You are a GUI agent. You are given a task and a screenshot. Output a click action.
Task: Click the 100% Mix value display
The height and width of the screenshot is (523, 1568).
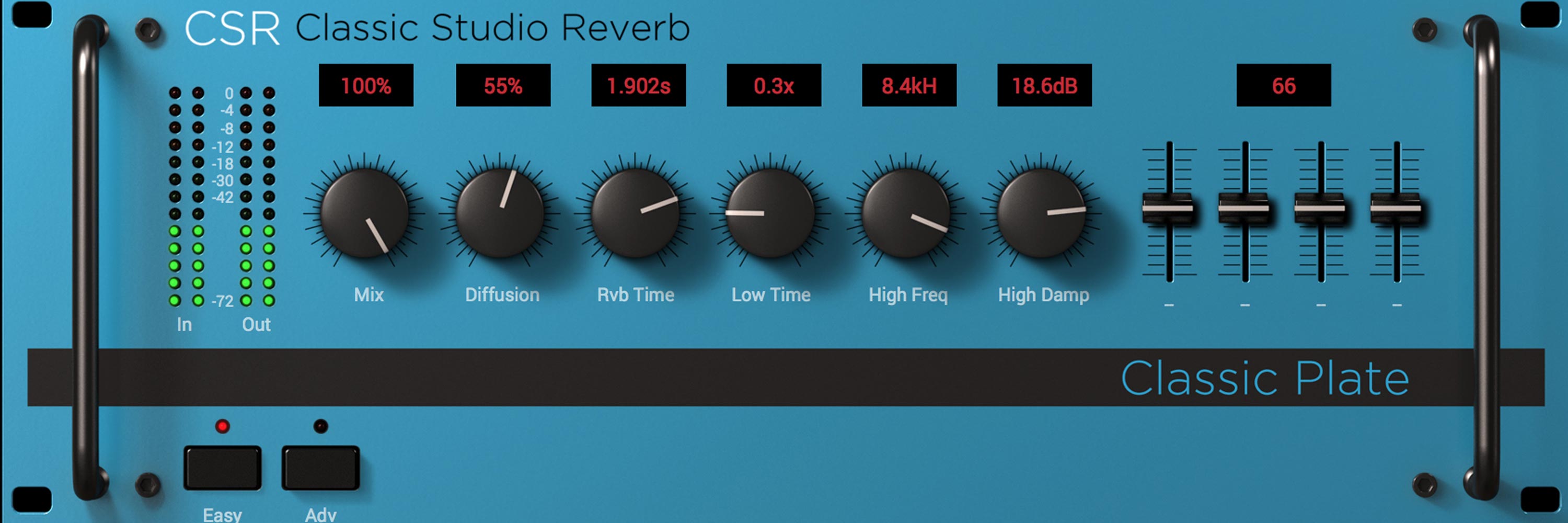click(366, 85)
